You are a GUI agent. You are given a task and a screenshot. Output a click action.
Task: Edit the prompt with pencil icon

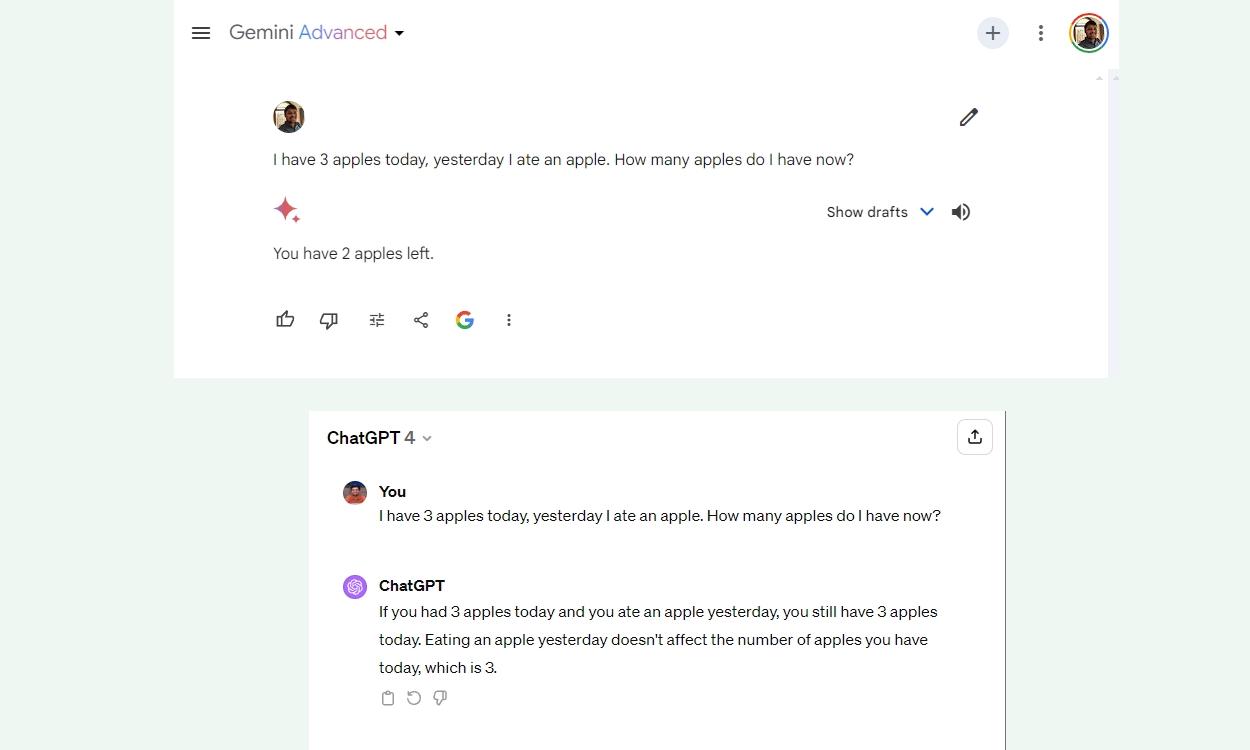click(969, 117)
